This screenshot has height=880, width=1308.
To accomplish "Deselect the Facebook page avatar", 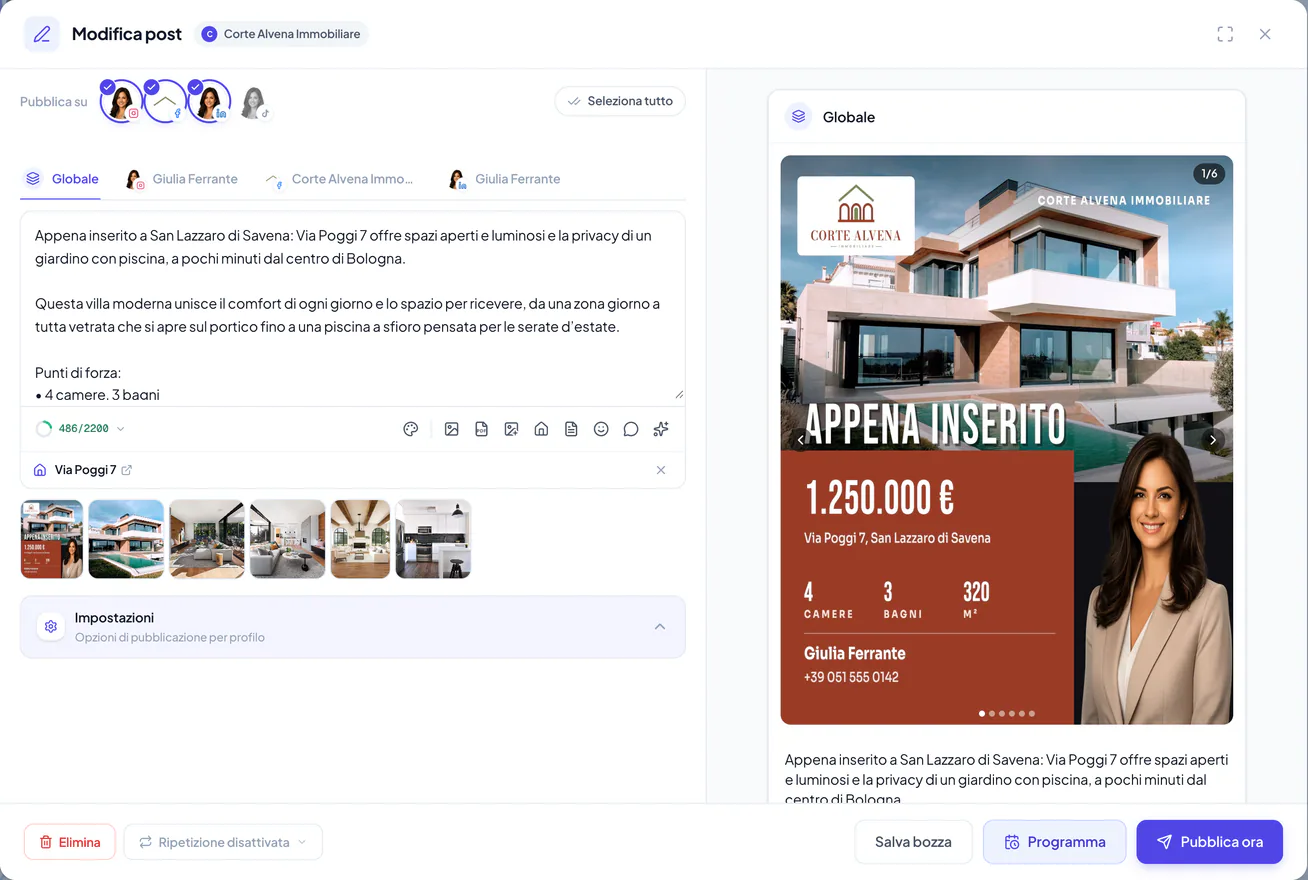I will coord(165,101).
